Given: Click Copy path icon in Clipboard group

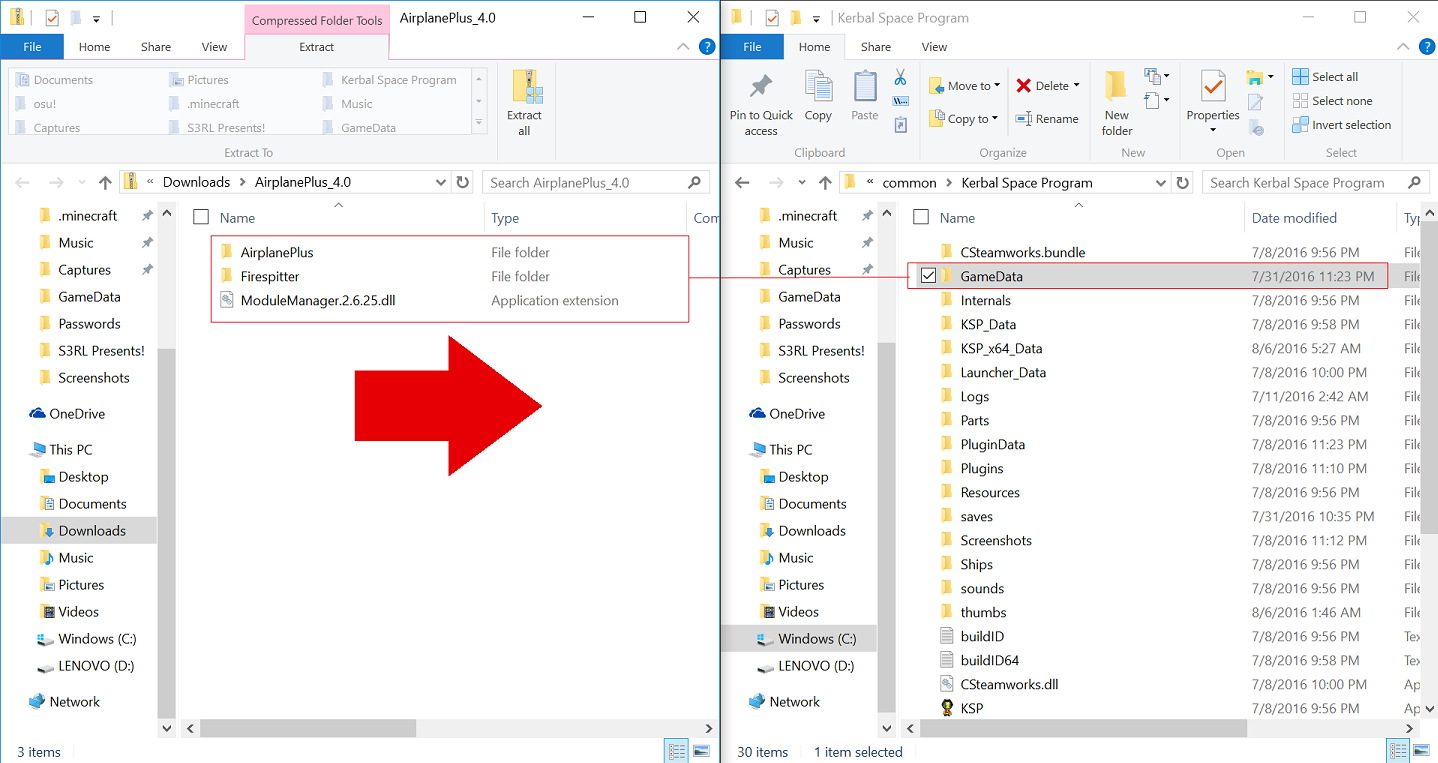Looking at the screenshot, I should click(900, 101).
